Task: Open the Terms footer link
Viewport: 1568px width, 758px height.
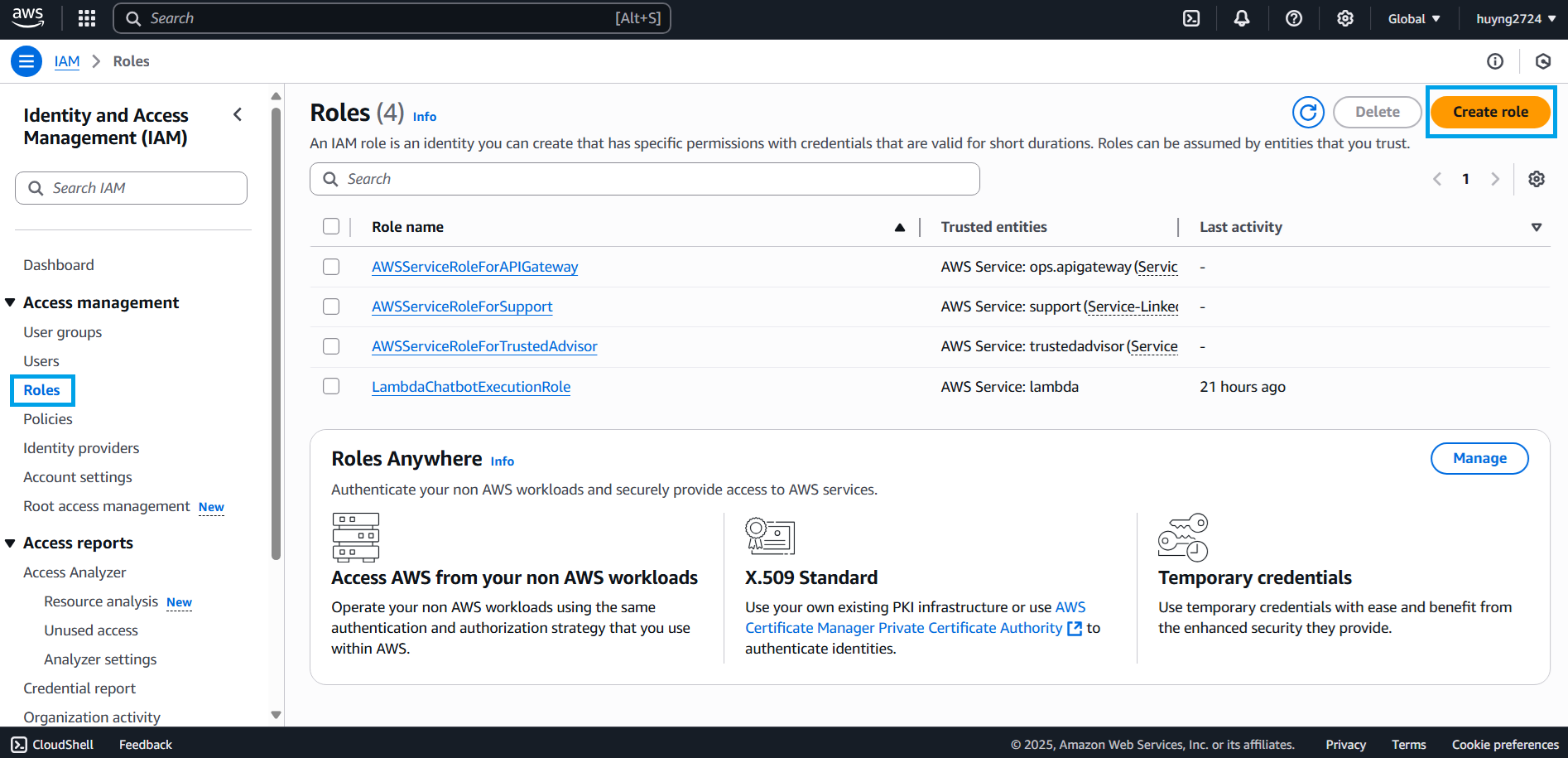Action: click(1409, 745)
